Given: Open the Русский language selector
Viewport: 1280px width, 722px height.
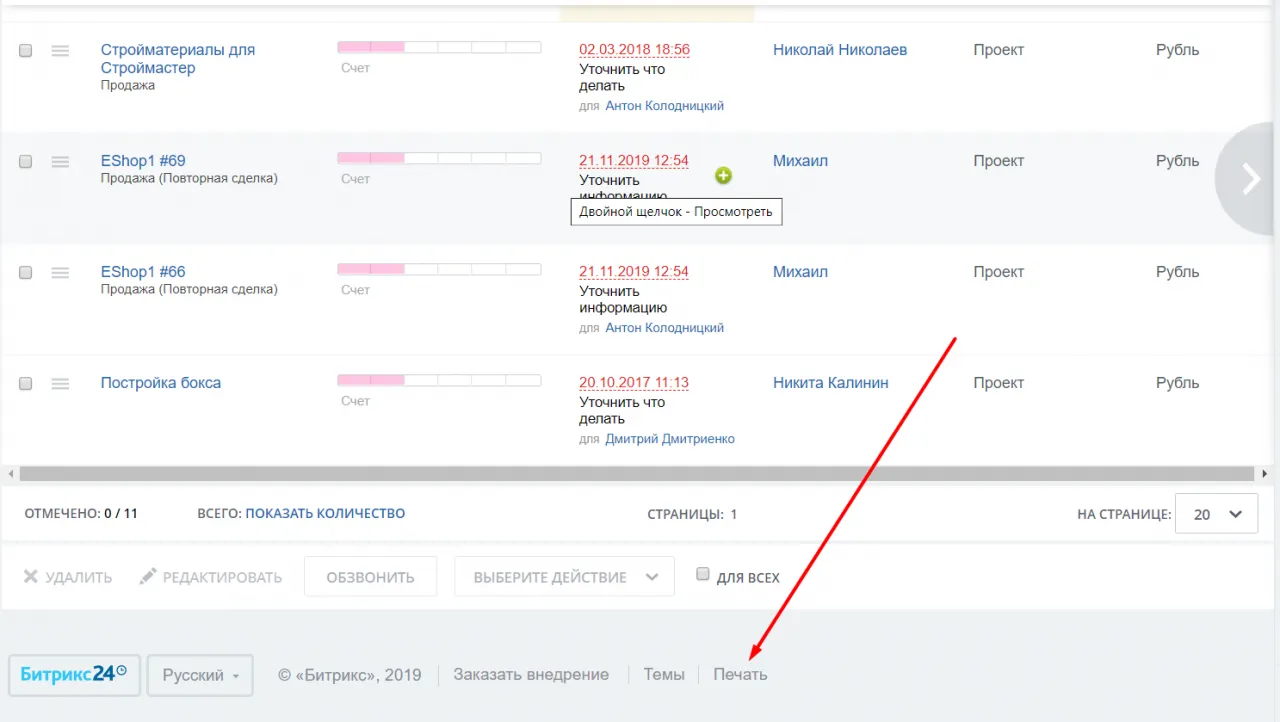Looking at the screenshot, I should [199, 675].
